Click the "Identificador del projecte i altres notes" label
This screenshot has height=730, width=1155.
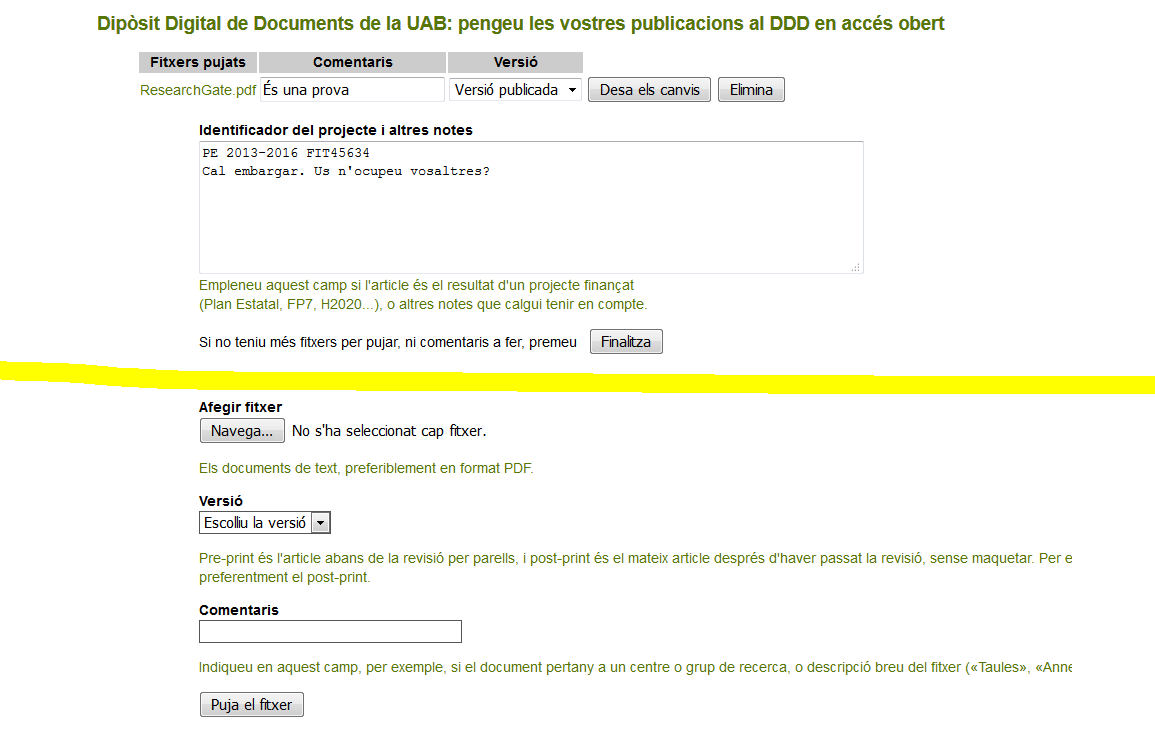[336, 130]
